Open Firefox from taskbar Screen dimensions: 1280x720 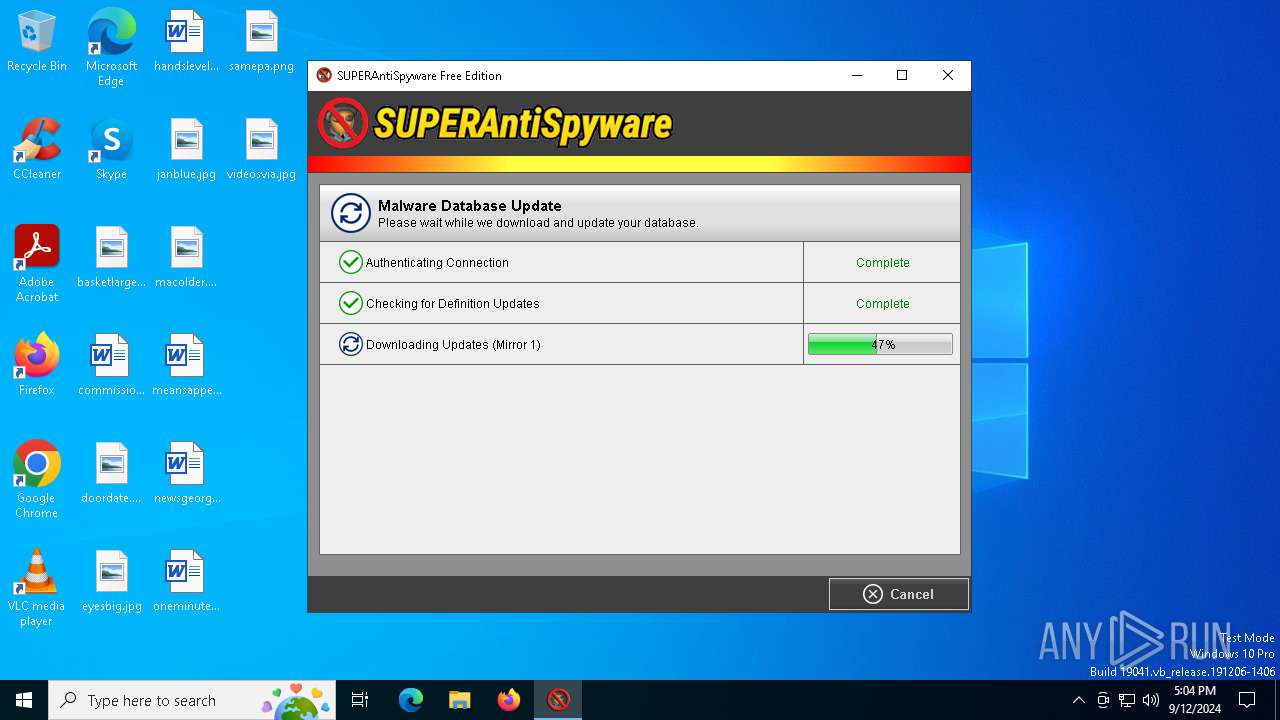click(509, 700)
